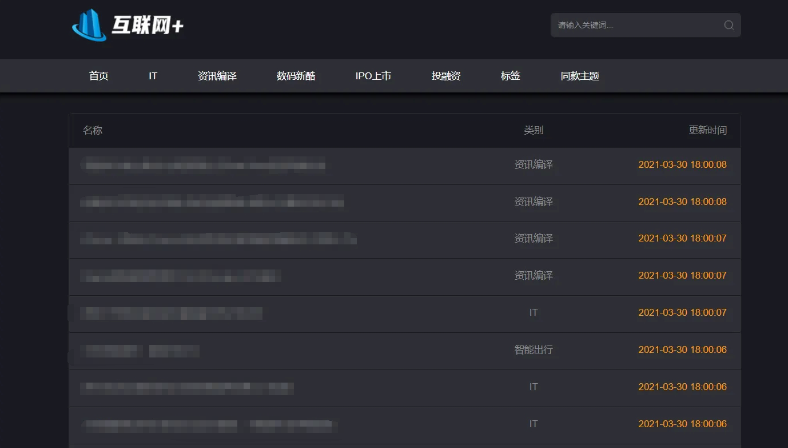Go to the 首页 navigation item
The height and width of the screenshot is (448, 788).
click(x=98, y=76)
